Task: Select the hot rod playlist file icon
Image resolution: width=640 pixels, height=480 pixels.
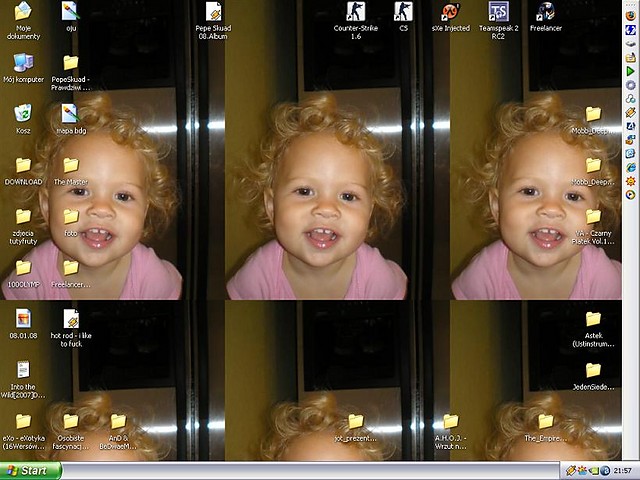Action: (x=71, y=328)
